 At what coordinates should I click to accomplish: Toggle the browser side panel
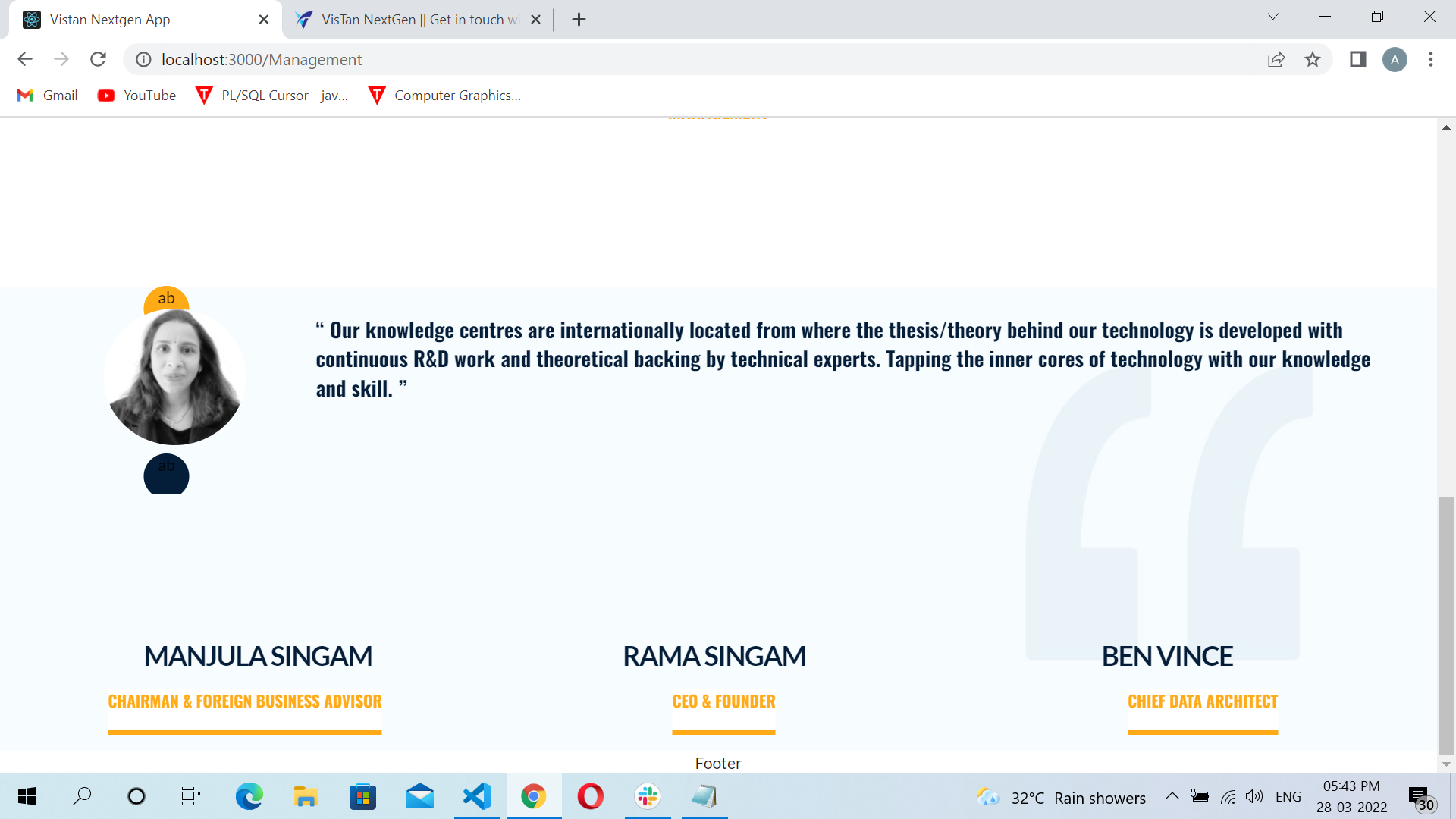click(1357, 59)
